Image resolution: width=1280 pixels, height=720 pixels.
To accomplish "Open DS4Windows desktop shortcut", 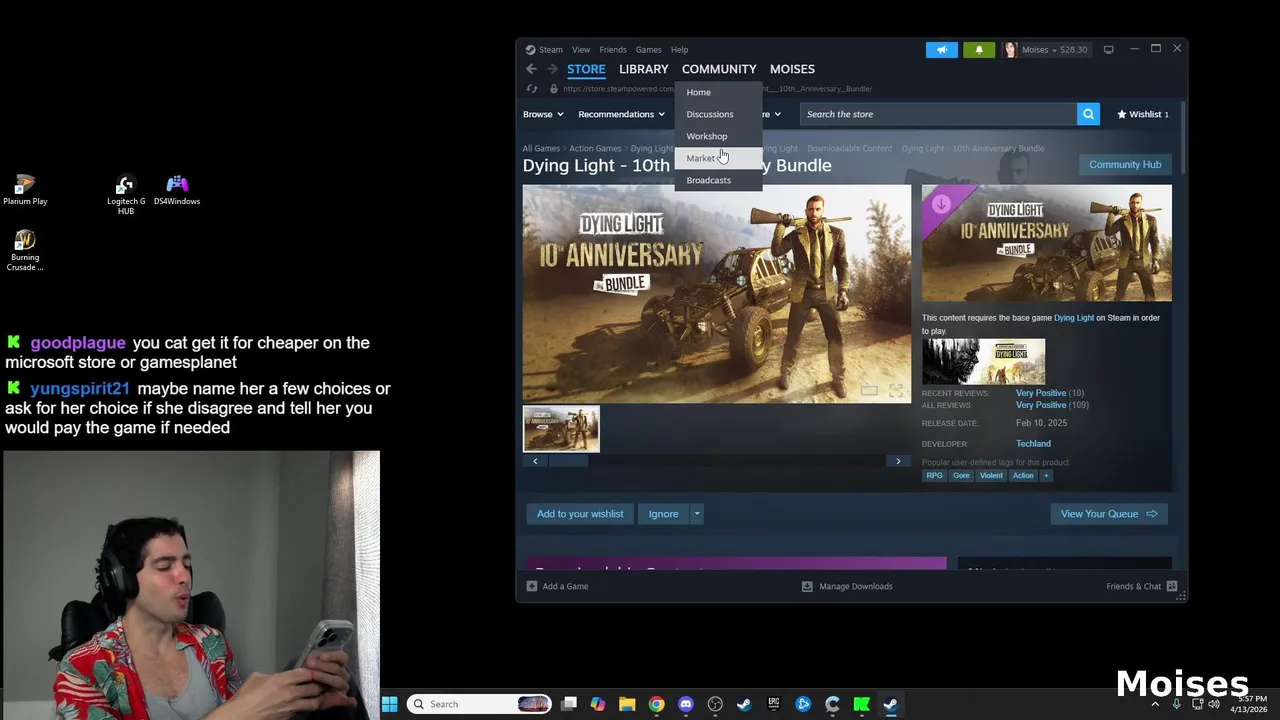I will point(177,190).
